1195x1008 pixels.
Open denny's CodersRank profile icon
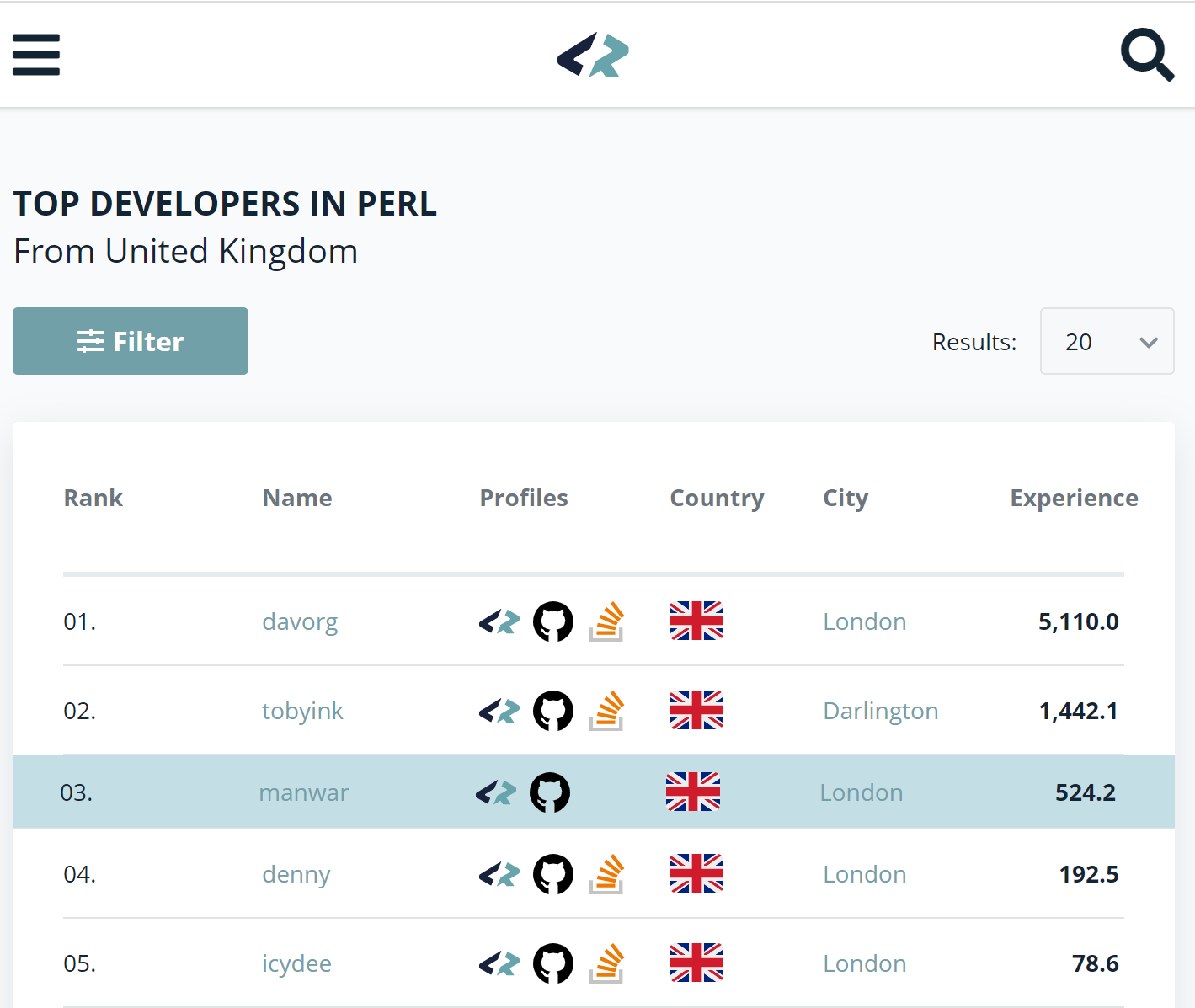[499, 875]
